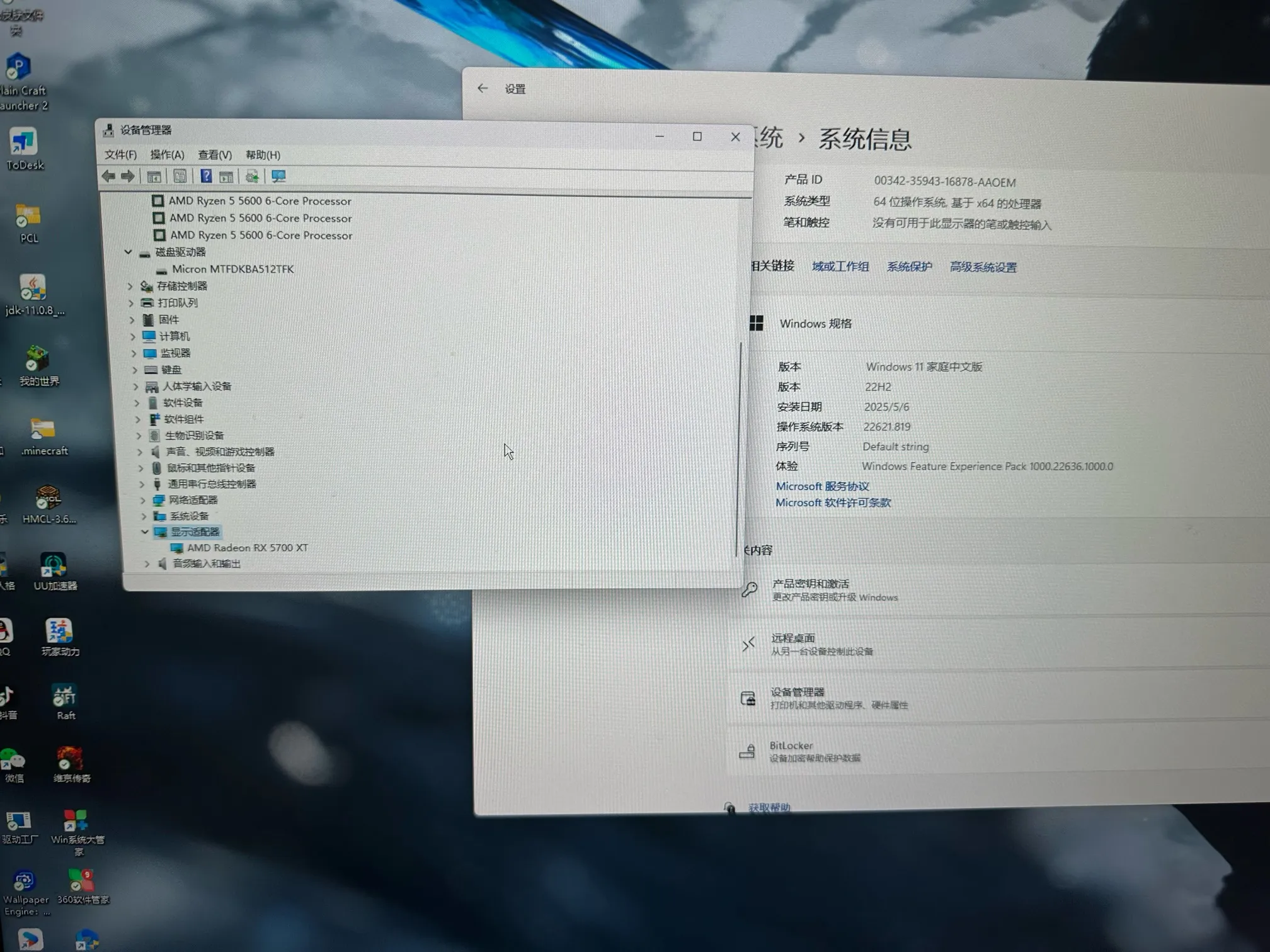Open 设备管理器 entry in Settings

(x=999, y=698)
